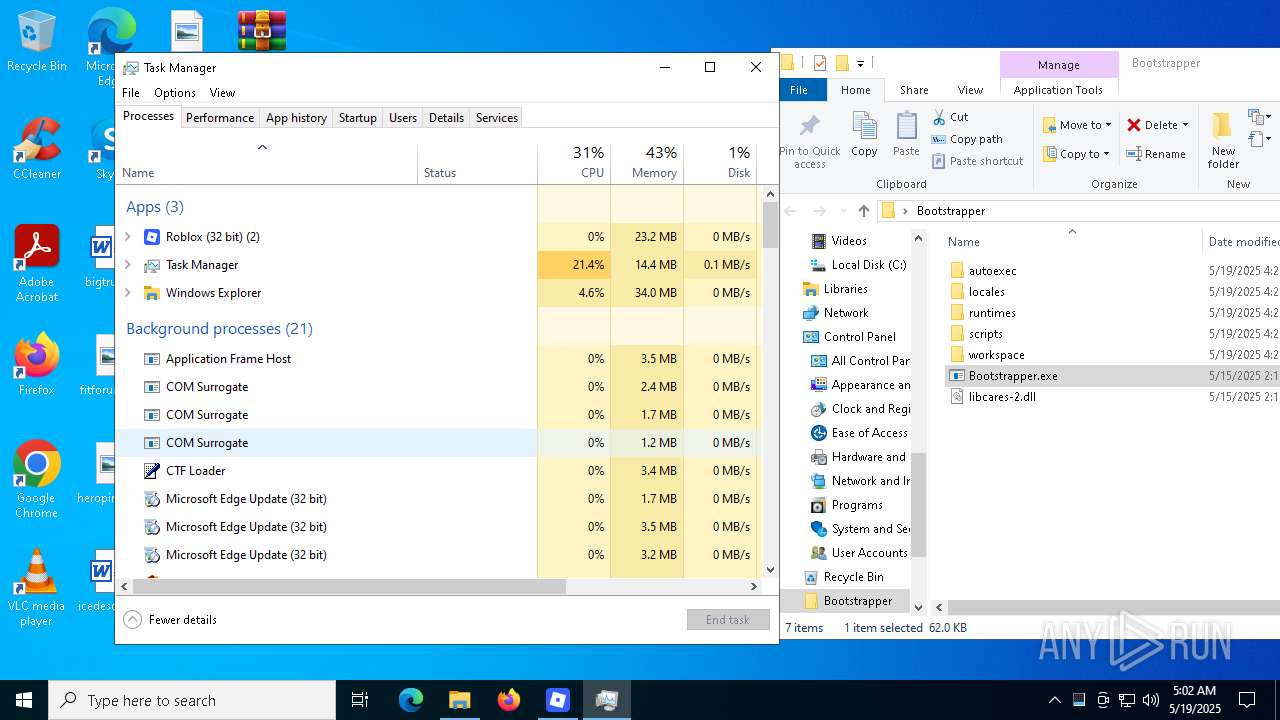The height and width of the screenshot is (720, 1280).
Task: Select the autoexec folder
Action: click(x=992, y=271)
